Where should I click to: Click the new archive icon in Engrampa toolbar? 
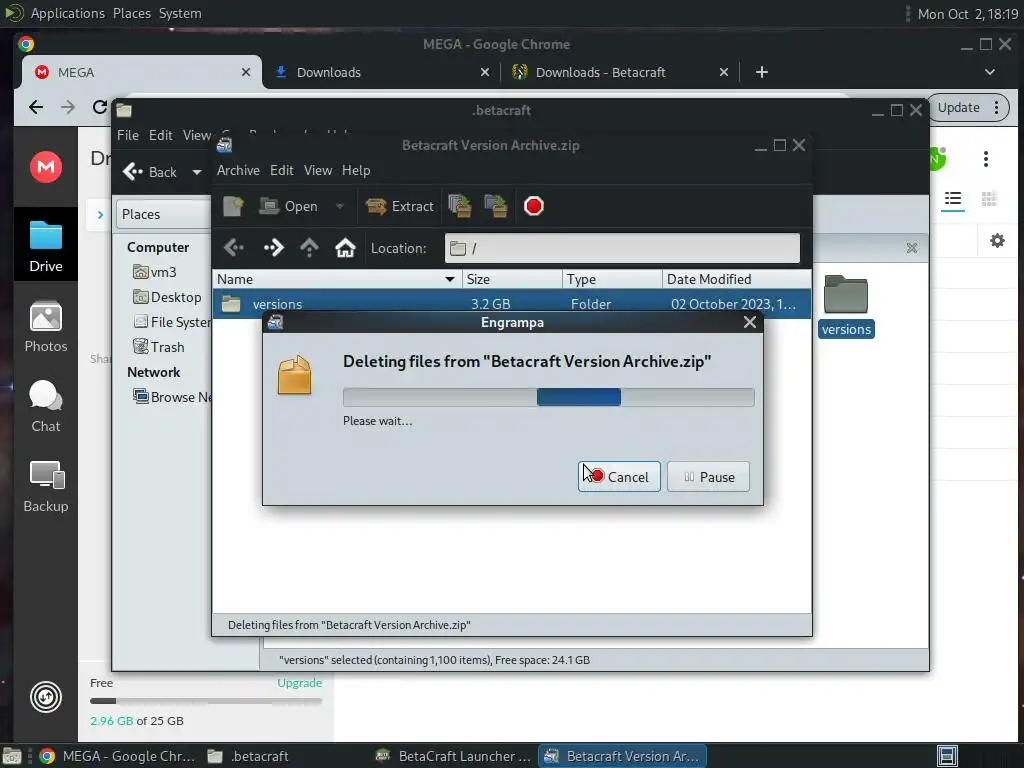(x=233, y=206)
